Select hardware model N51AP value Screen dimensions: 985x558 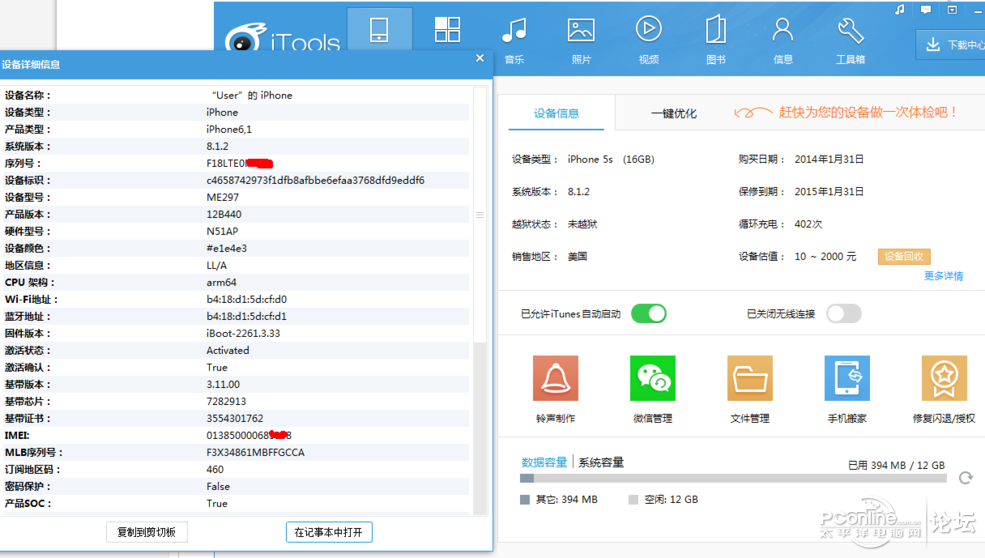click(222, 231)
